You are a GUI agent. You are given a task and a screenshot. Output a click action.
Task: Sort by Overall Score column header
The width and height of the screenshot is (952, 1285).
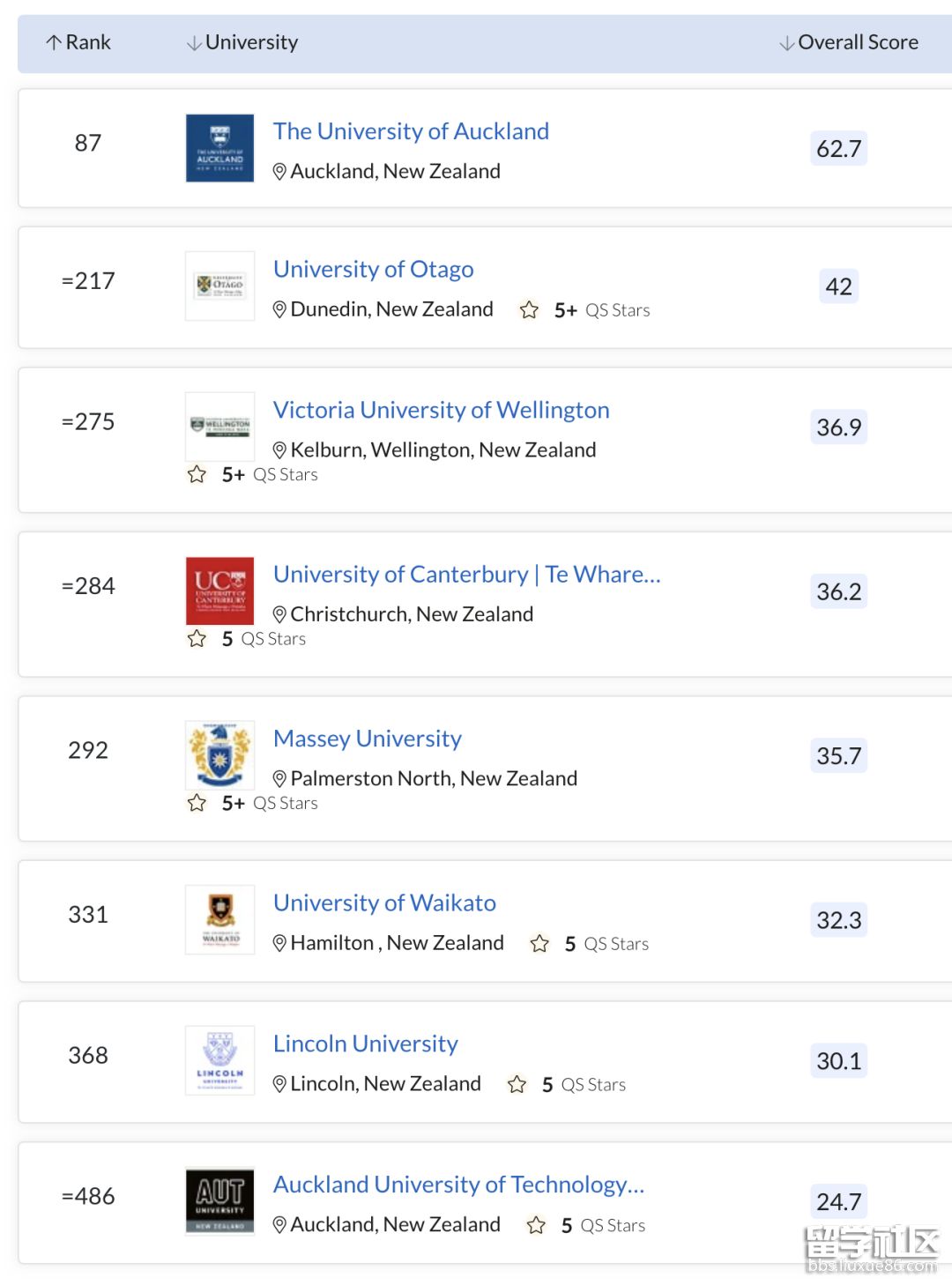(x=849, y=42)
